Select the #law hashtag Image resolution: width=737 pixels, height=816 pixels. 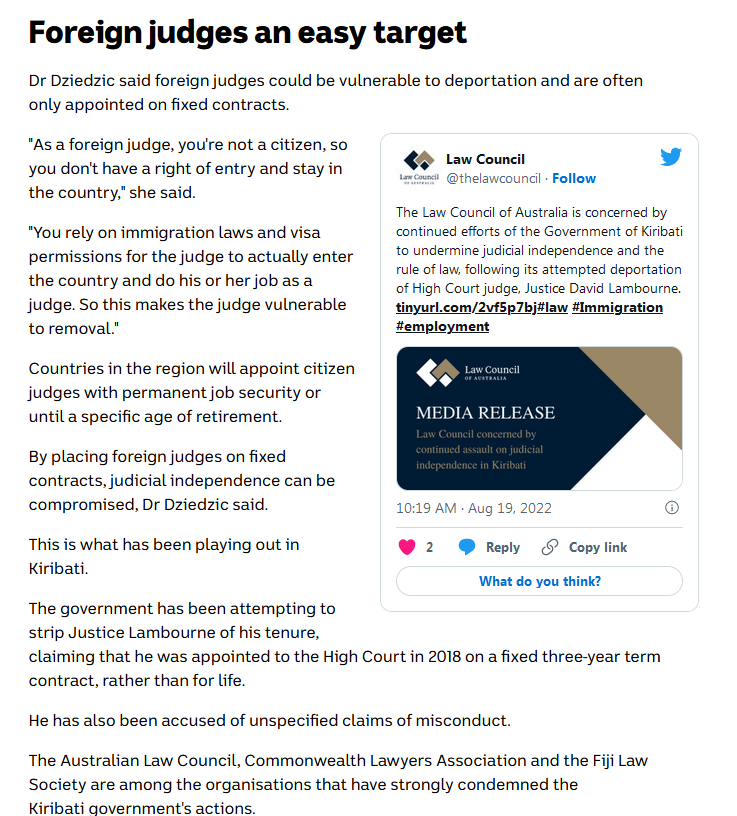pos(556,307)
